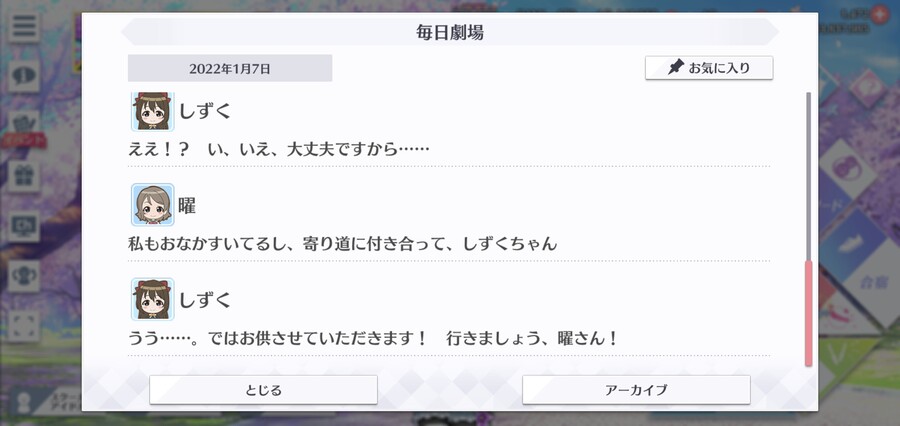This screenshot has height=426, width=900.
Task: Click the top しずく avatar
Action: tap(153, 111)
